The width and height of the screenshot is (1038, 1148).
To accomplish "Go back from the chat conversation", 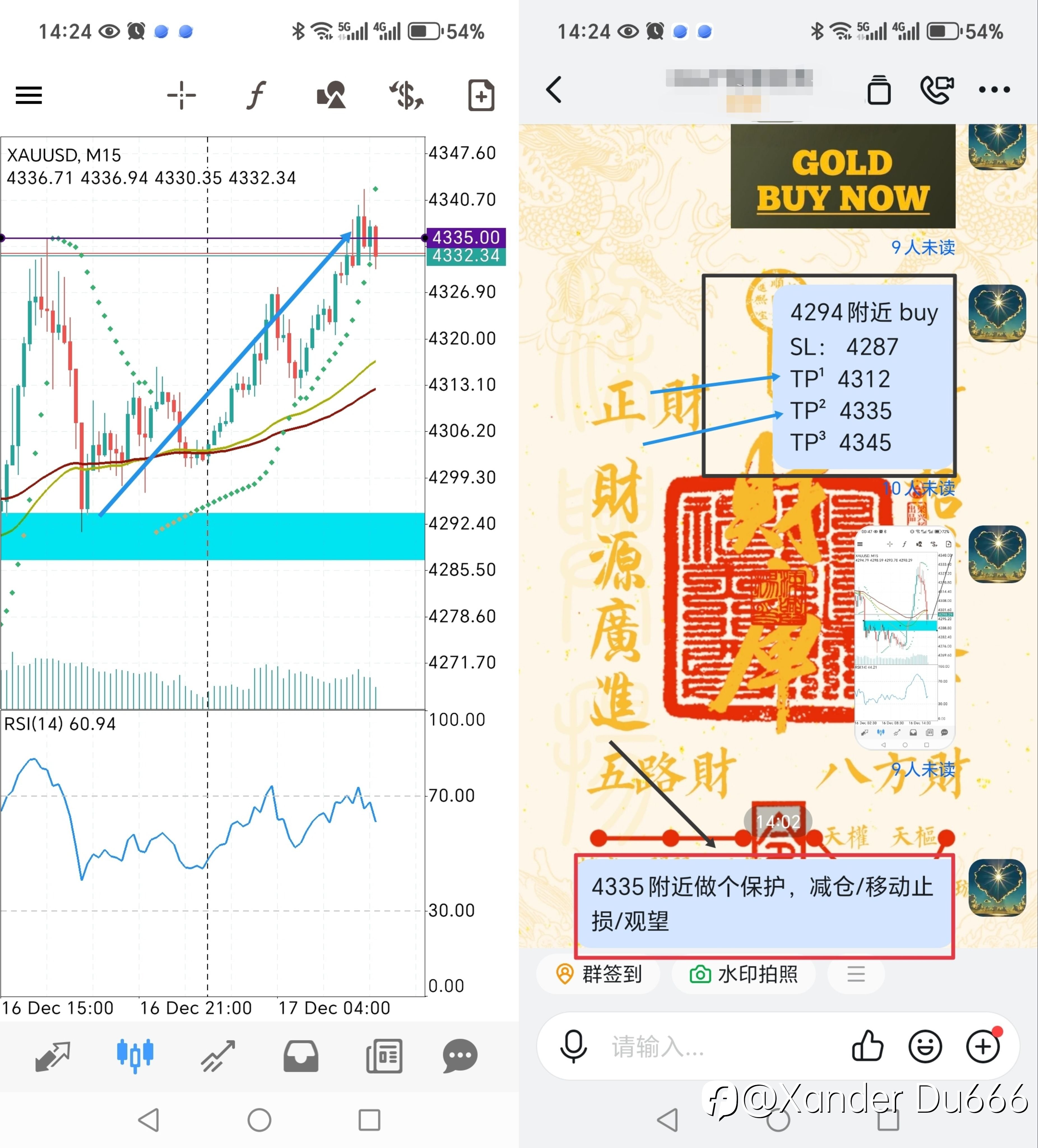I will tap(554, 89).
